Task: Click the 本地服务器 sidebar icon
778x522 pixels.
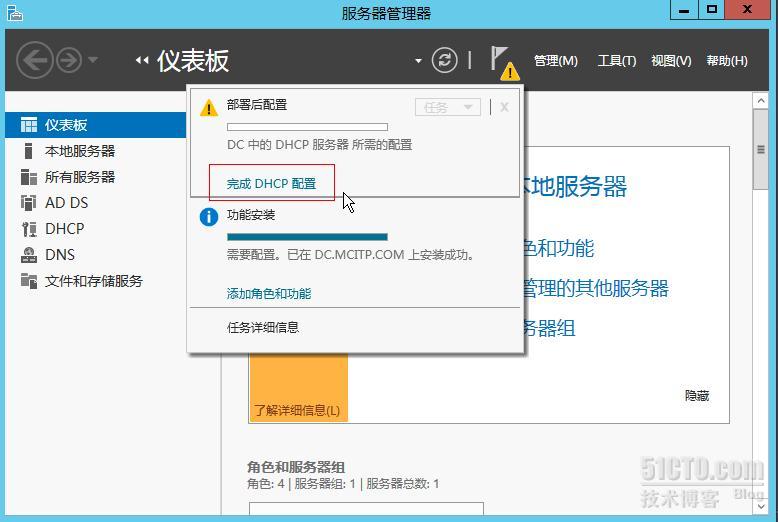Action: pos(28,150)
